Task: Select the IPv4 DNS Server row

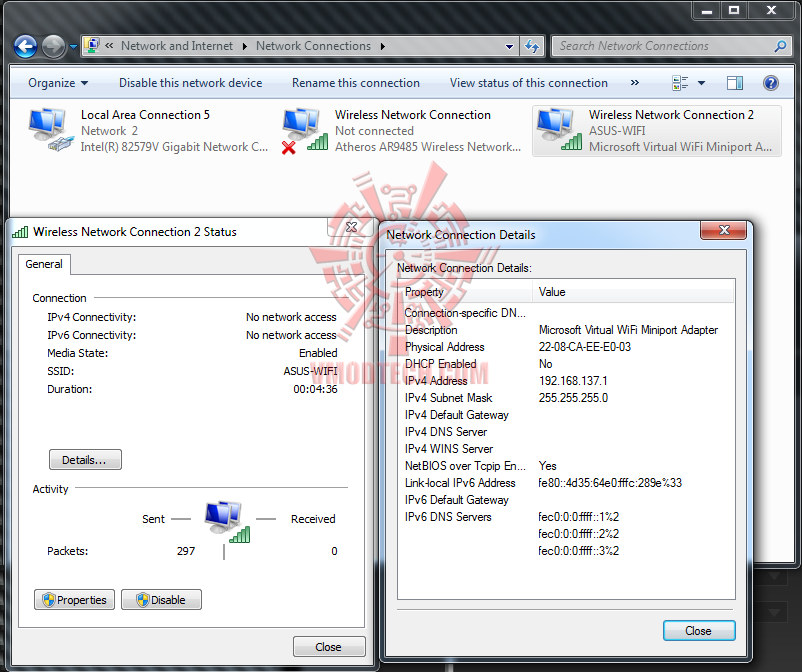Action: [566, 432]
